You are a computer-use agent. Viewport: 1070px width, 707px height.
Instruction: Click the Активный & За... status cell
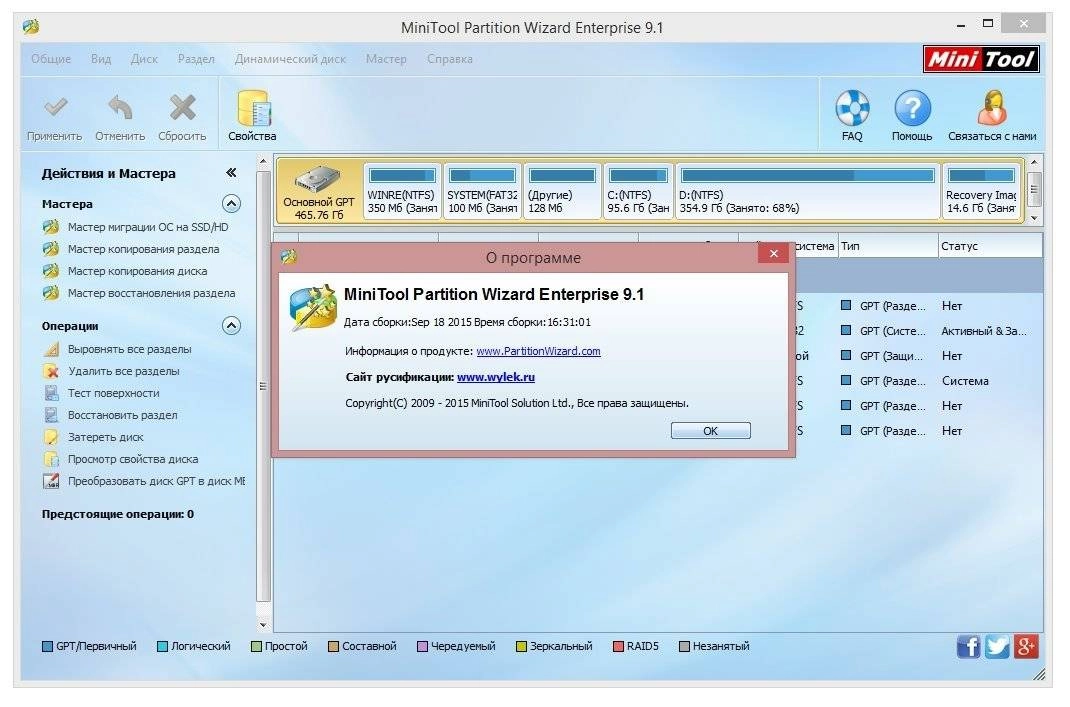(983, 331)
